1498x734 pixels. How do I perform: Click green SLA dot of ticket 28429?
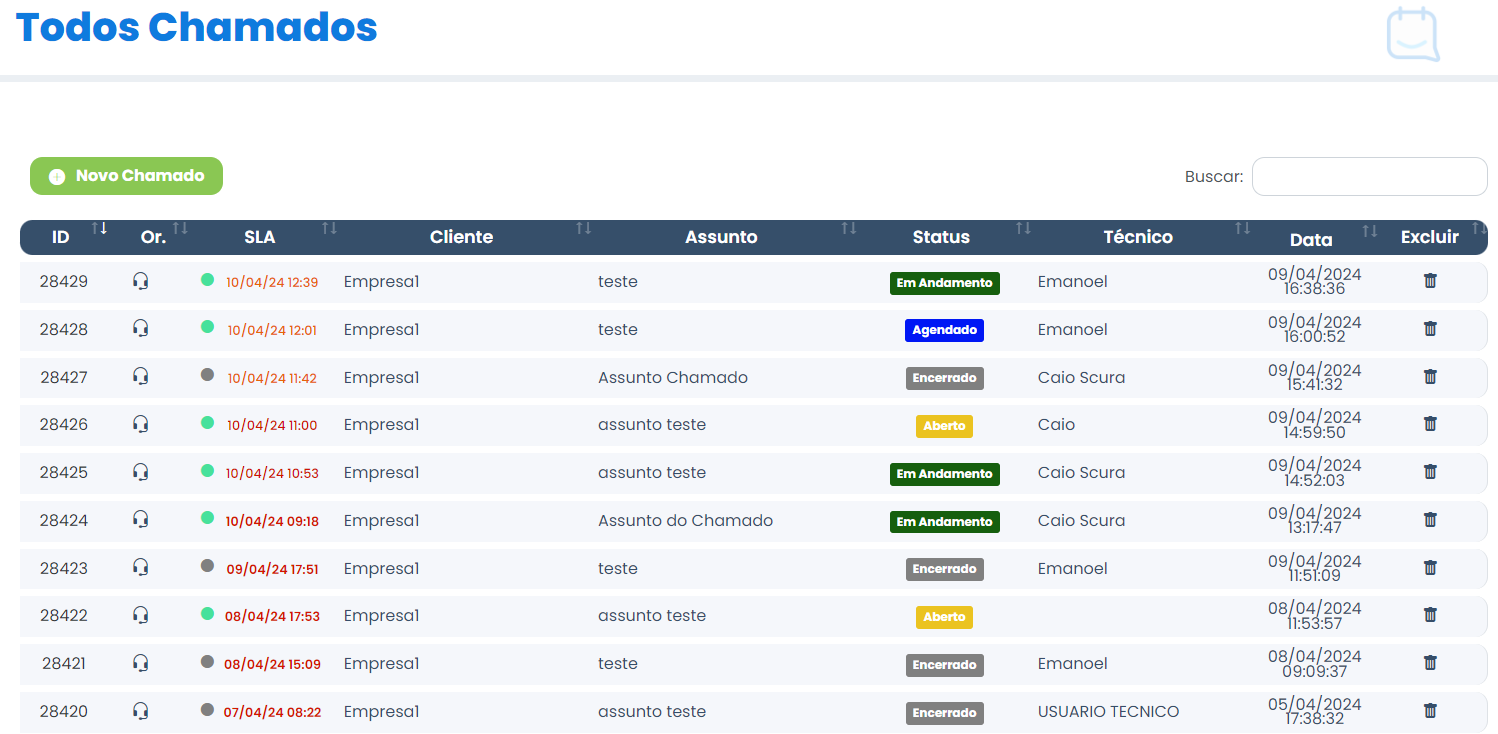point(207,279)
